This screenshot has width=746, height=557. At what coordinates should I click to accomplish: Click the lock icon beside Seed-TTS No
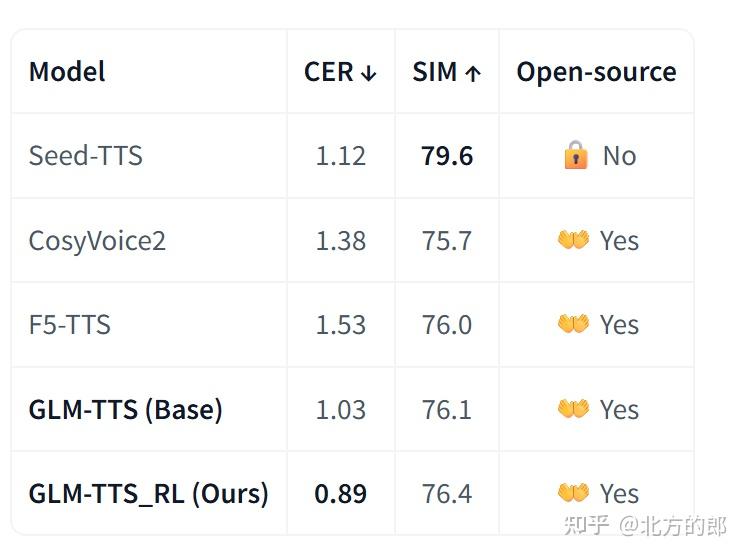click(x=576, y=155)
